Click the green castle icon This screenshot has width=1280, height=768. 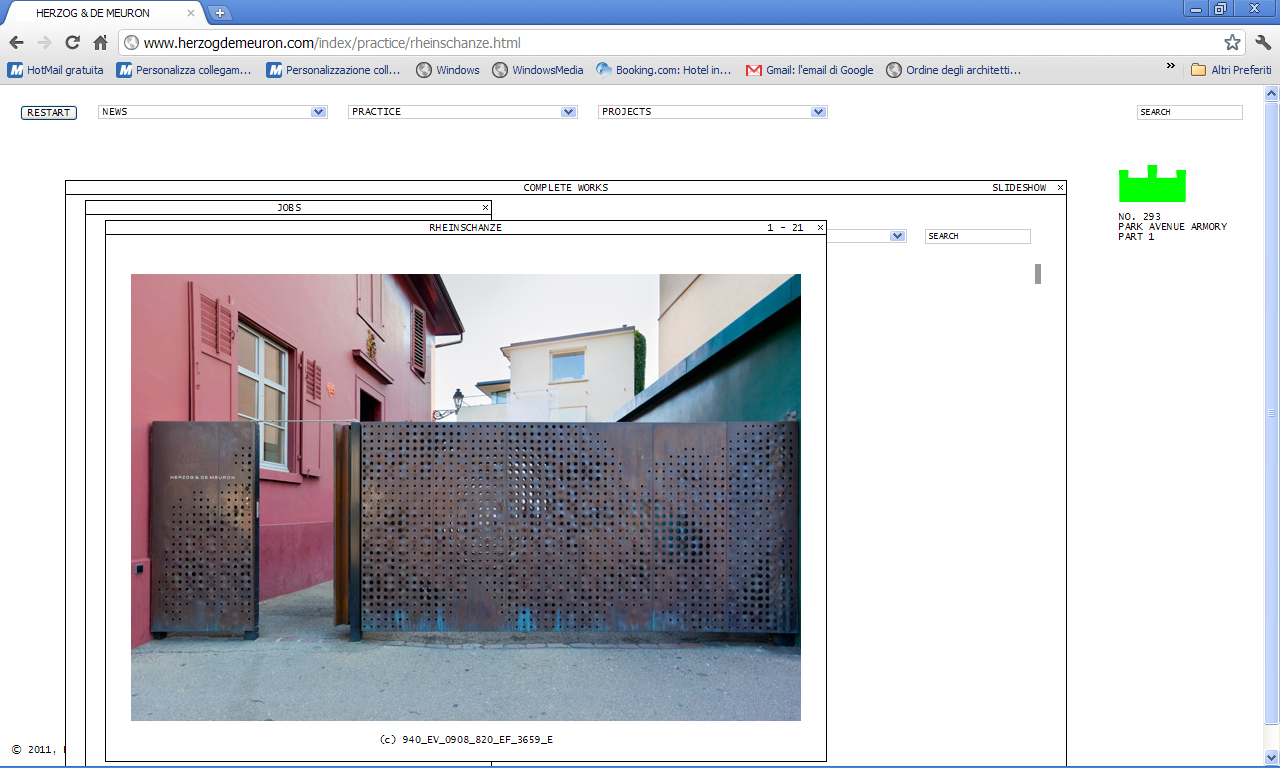point(1152,184)
